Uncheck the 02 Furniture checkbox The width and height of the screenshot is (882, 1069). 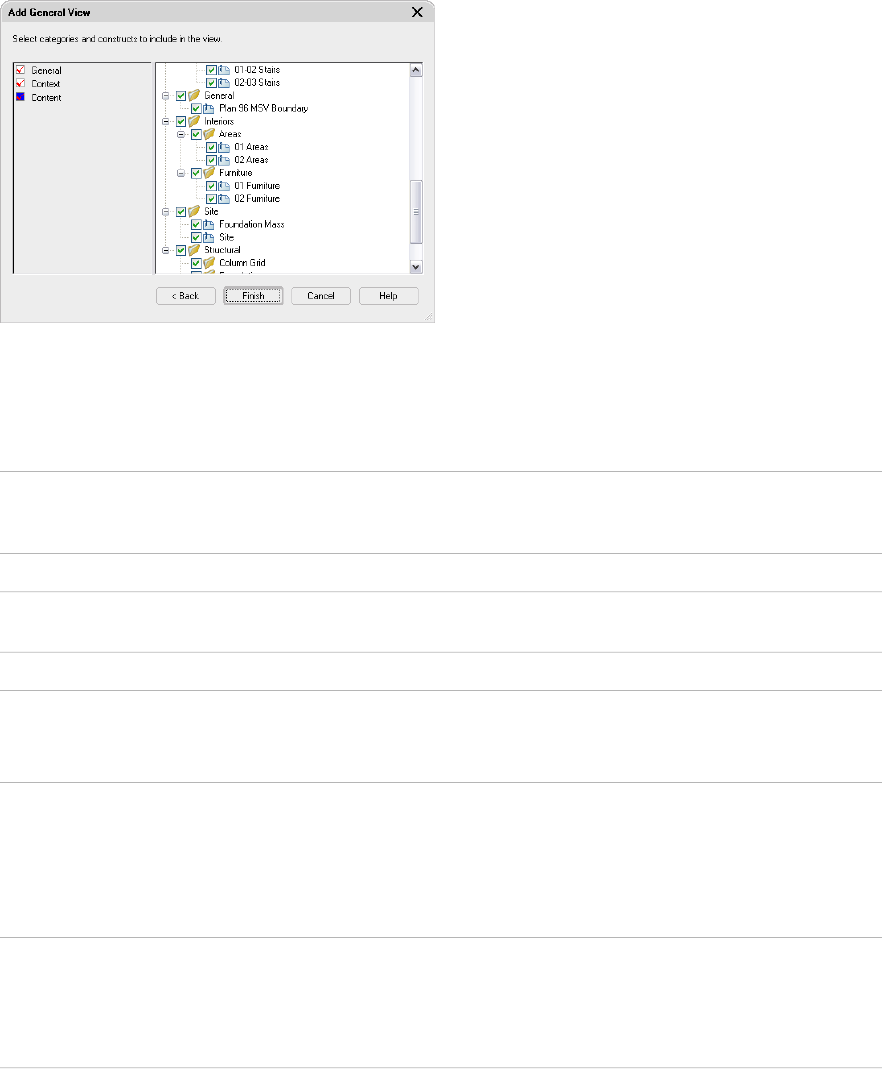point(211,199)
